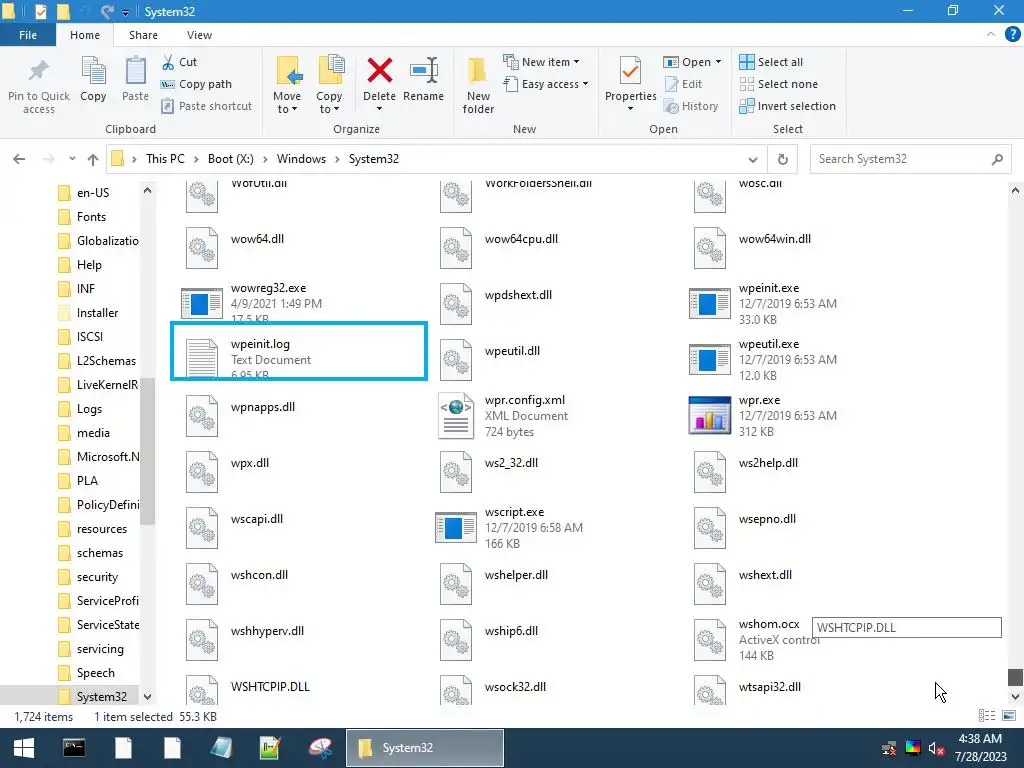Open the Move to dropdown
This screenshot has width=1024, height=768.
pos(287,103)
